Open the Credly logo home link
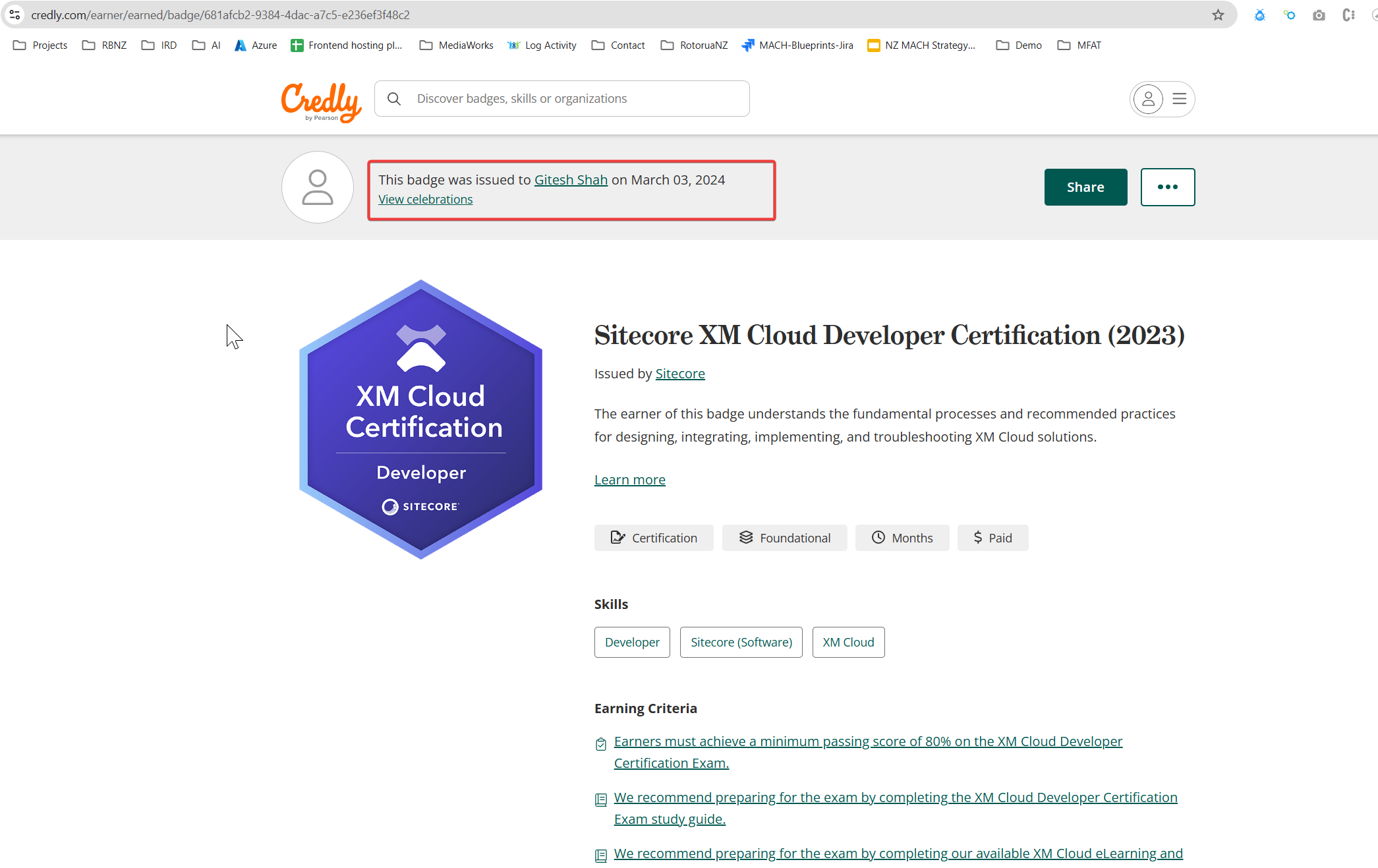1378x868 pixels. point(321,101)
